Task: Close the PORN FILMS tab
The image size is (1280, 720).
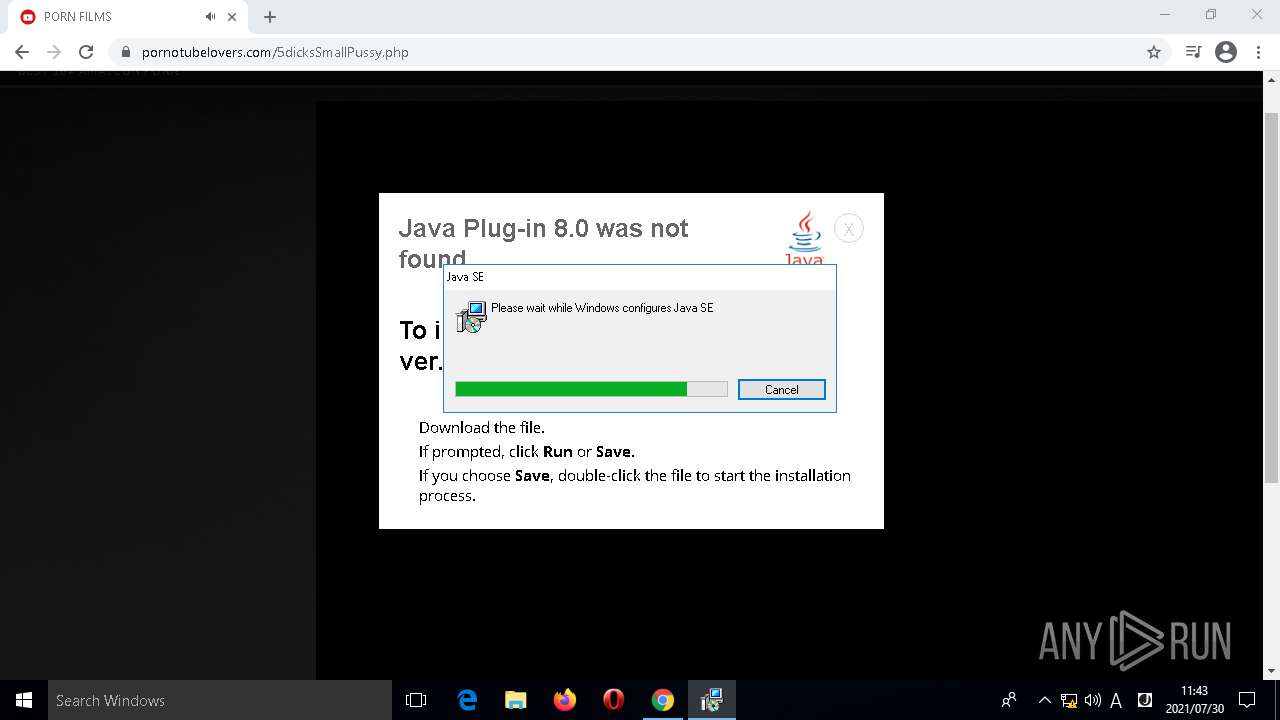Action: [232, 17]
